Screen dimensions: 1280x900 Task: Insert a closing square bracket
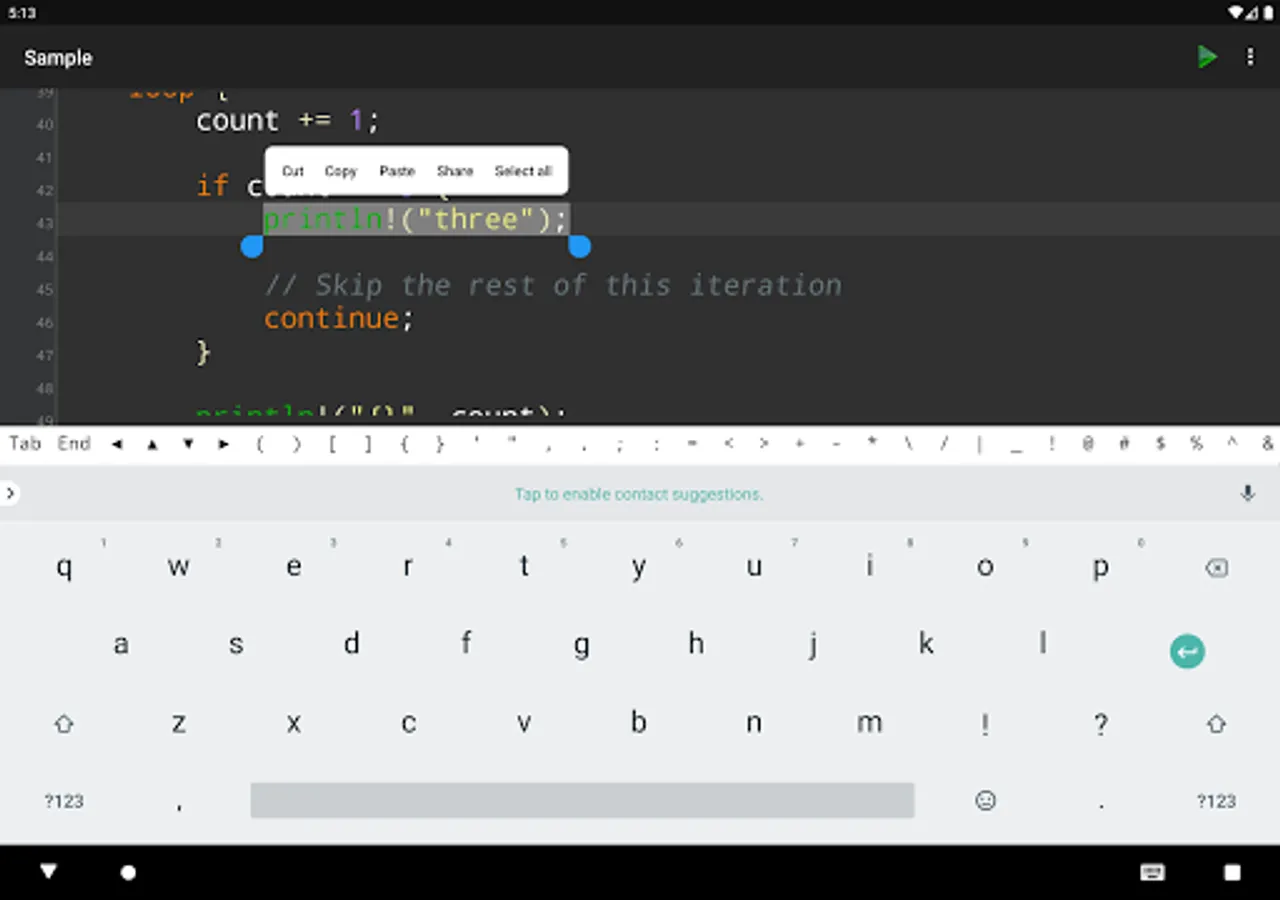click(x=368, y=444)
